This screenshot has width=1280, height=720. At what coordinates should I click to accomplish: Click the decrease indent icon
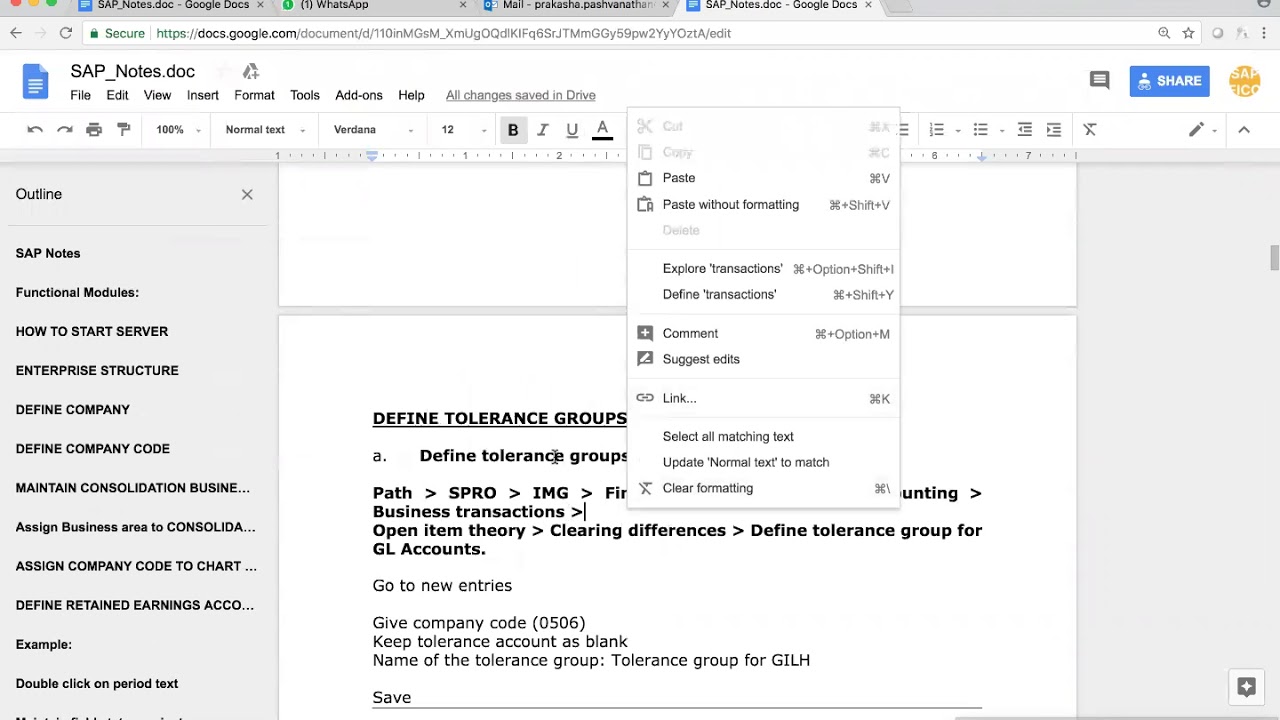[x=1025, y=130]
